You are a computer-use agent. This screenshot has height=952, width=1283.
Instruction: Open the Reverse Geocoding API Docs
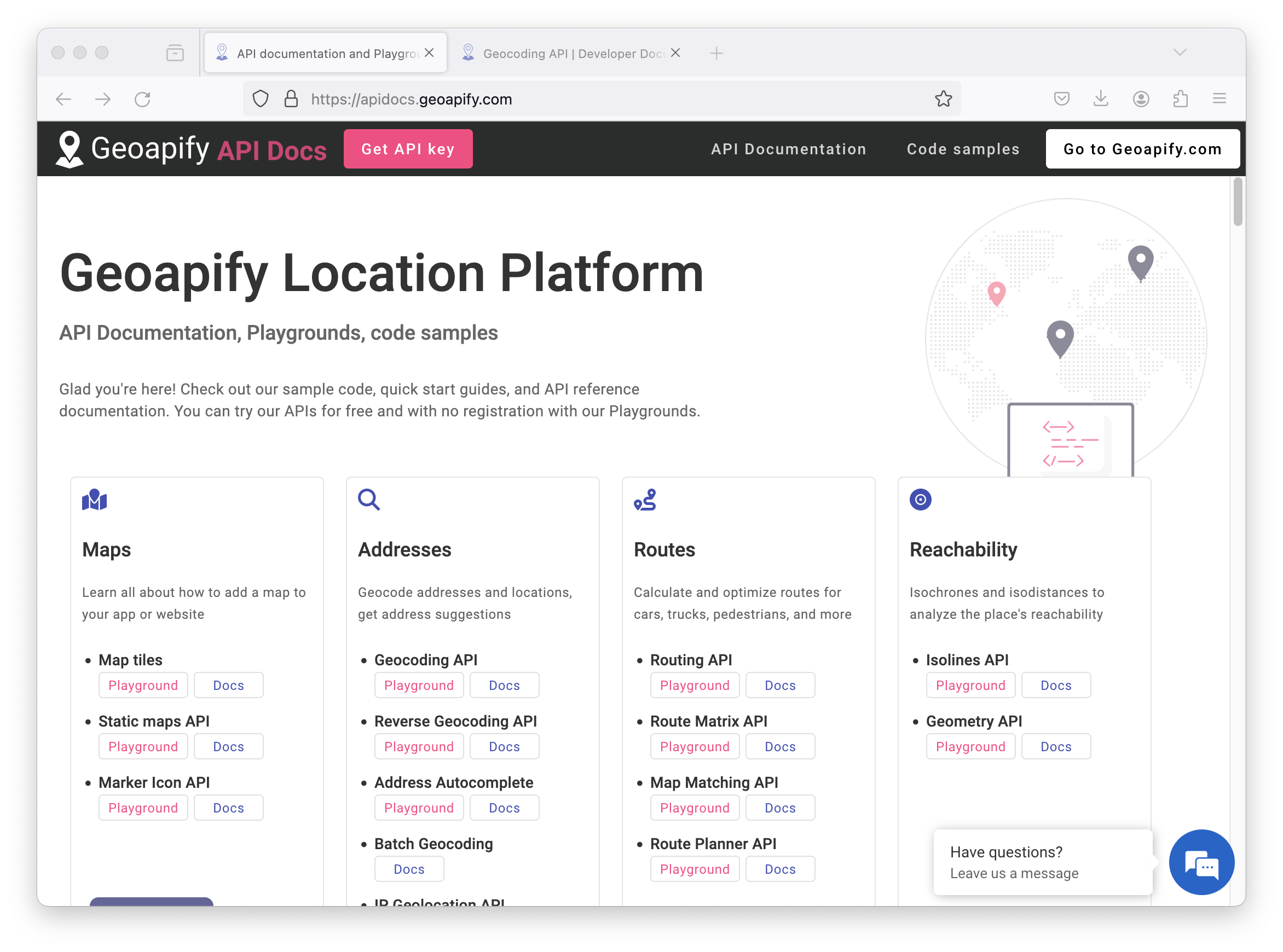(504, 747)
